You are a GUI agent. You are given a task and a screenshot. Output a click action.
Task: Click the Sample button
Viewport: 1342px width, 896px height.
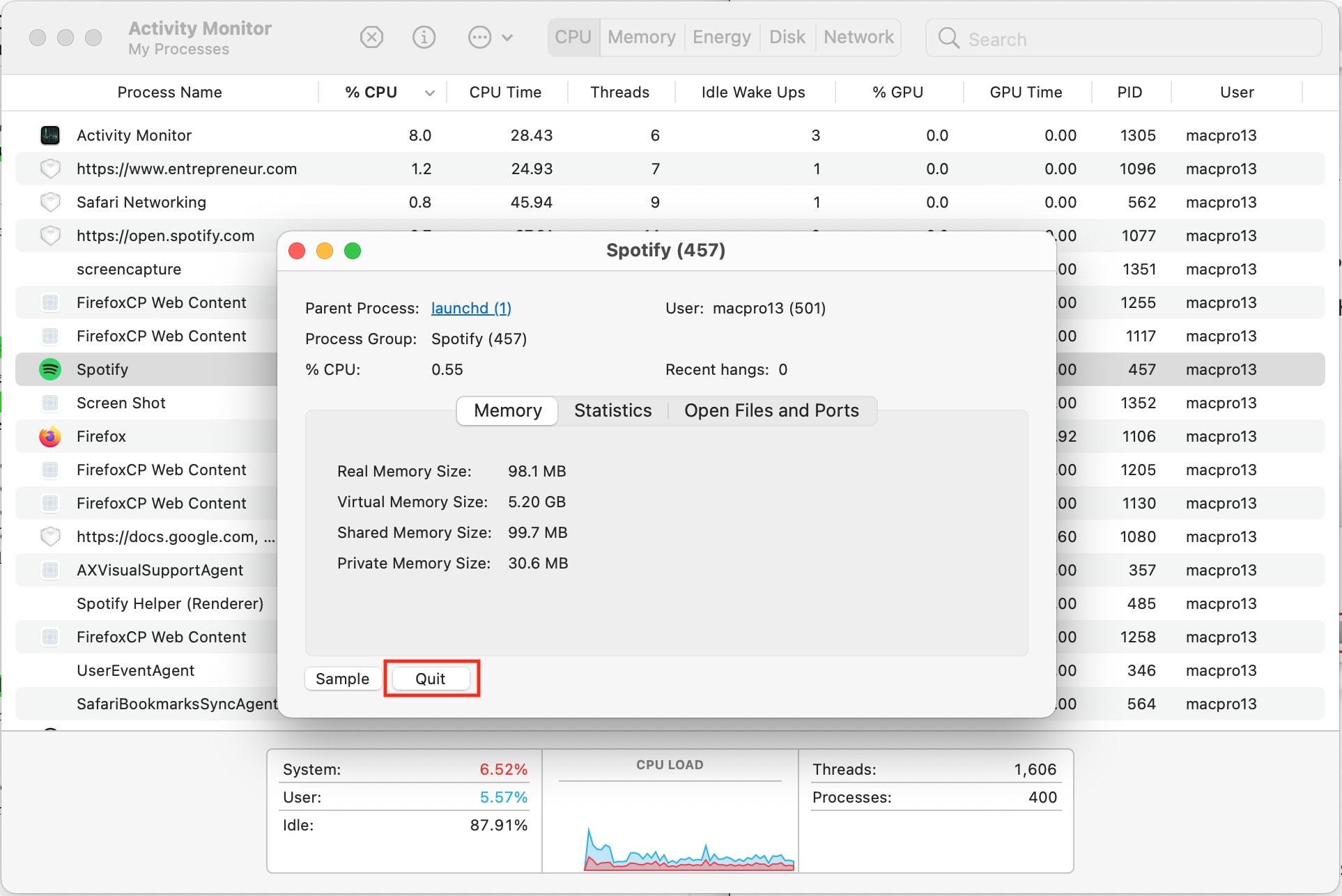click(x=342, y=679)
